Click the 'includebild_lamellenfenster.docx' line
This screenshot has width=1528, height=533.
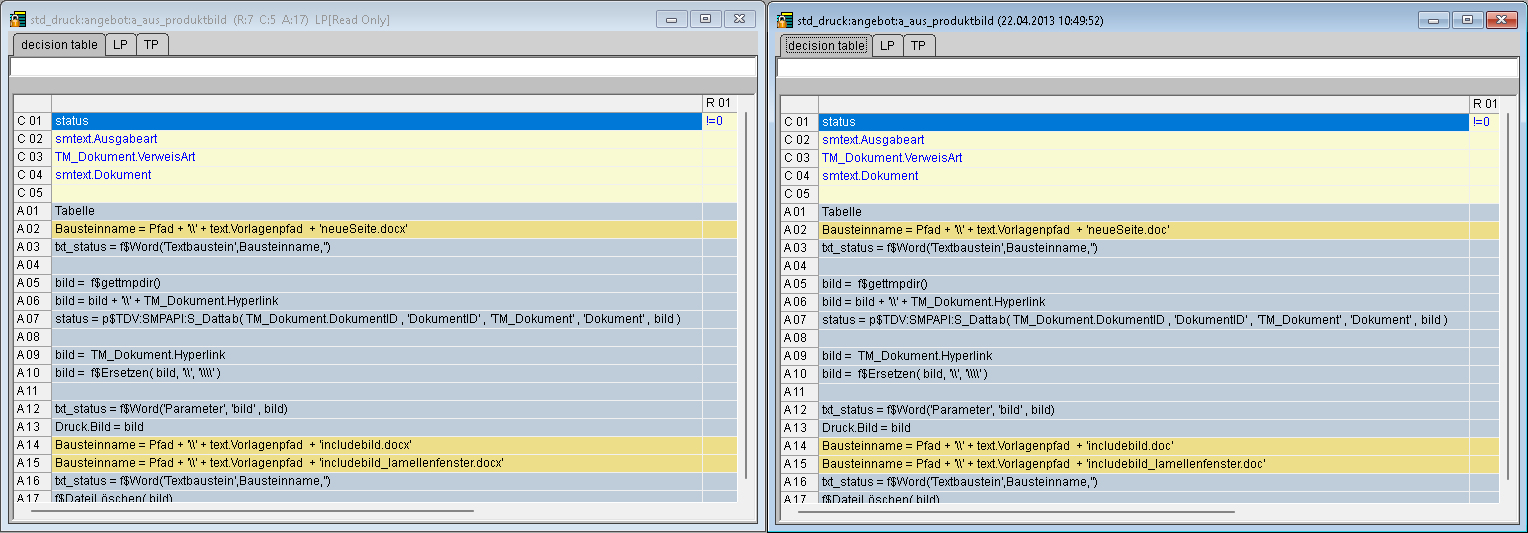pos(377,463)
